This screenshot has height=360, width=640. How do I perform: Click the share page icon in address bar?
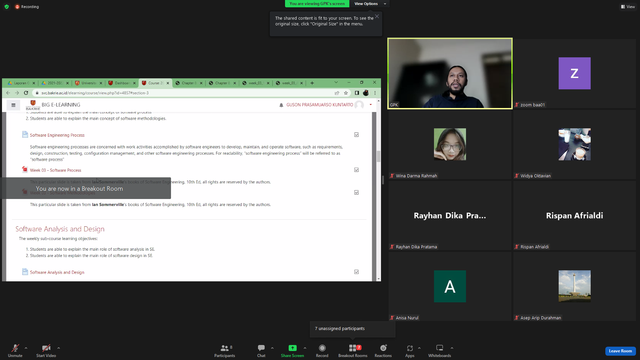[x=337, y=93]
